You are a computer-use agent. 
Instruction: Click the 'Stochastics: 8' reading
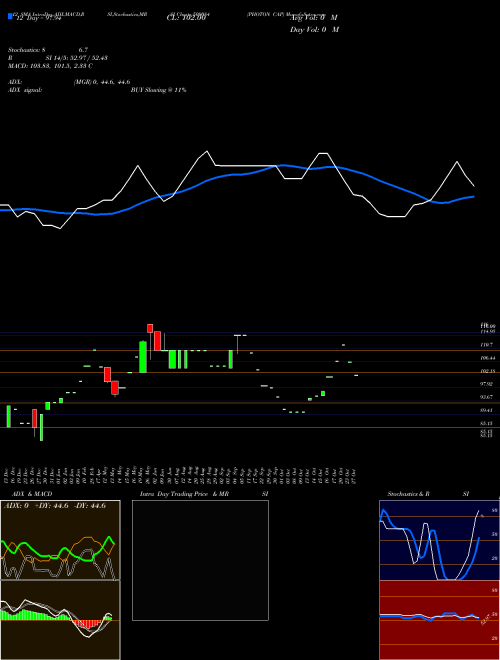tap(29, 50)
